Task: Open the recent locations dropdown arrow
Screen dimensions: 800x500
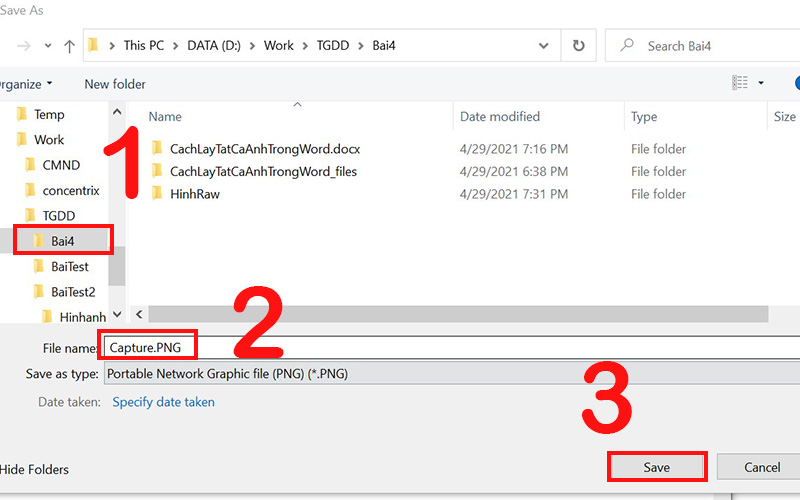Action: pyautogui.click(x=48, y=46)
